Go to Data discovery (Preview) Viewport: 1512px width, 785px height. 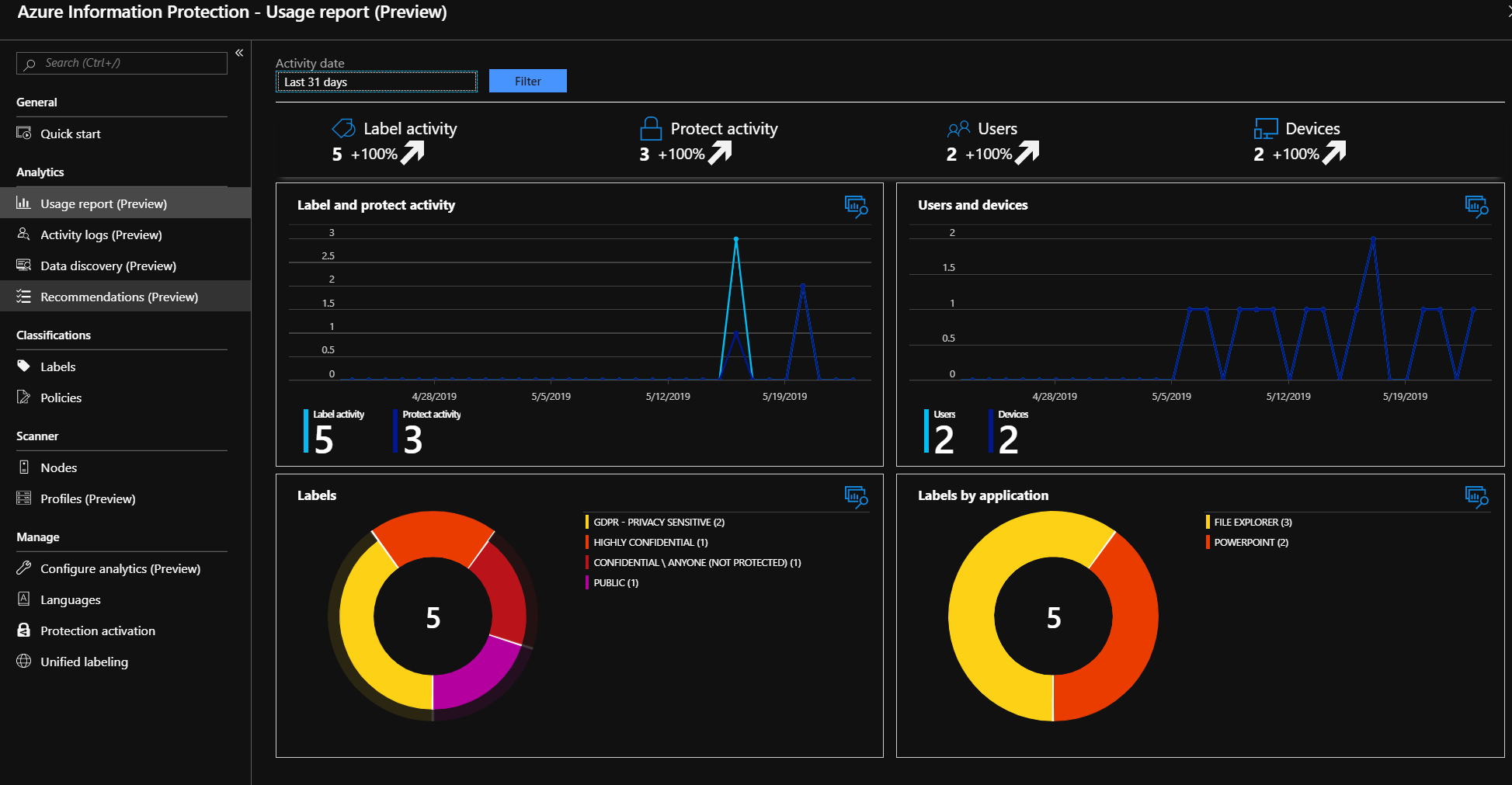pyautogui.click(x=108, y=266)
